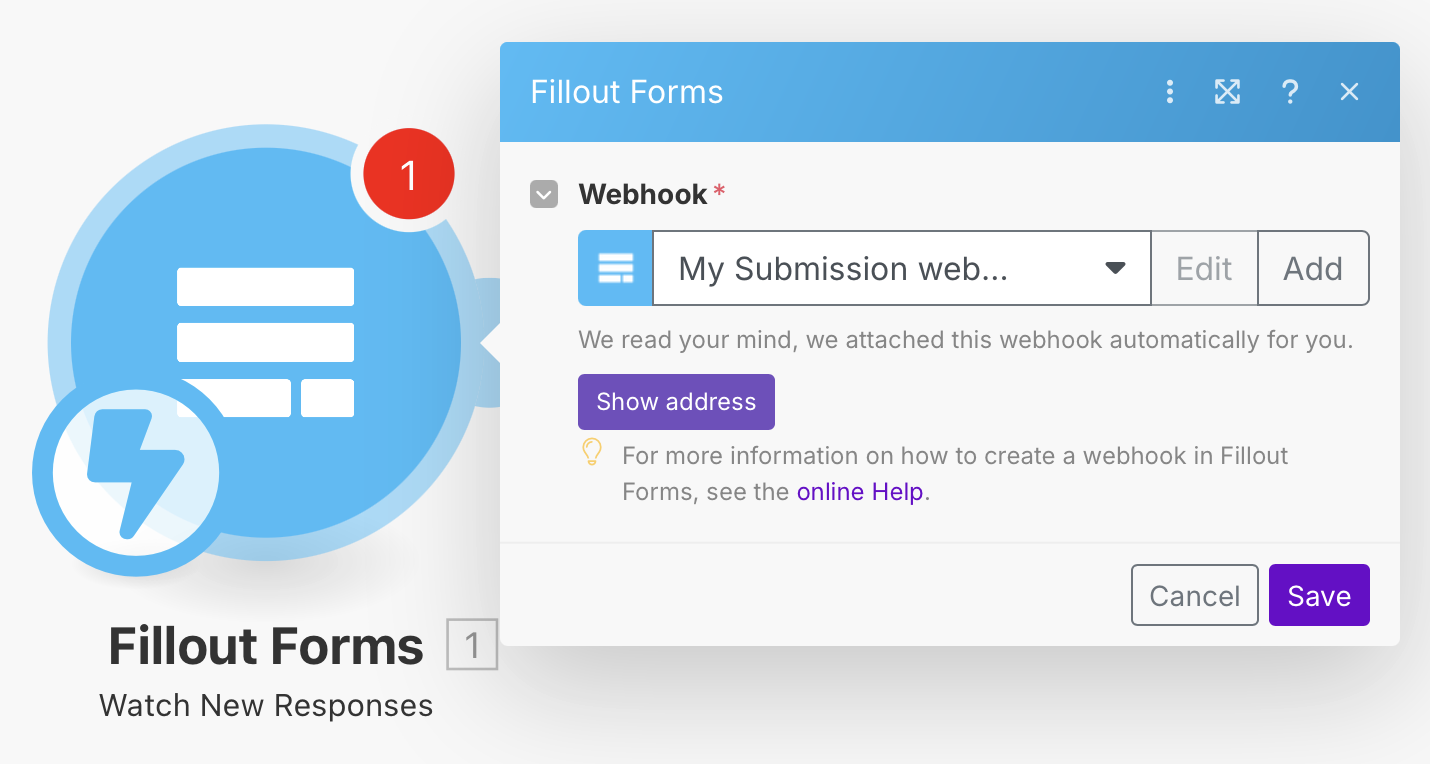The image size is (1430, 764).
Task: Click the red notification badge showing 1
Action: coord(408,176)
